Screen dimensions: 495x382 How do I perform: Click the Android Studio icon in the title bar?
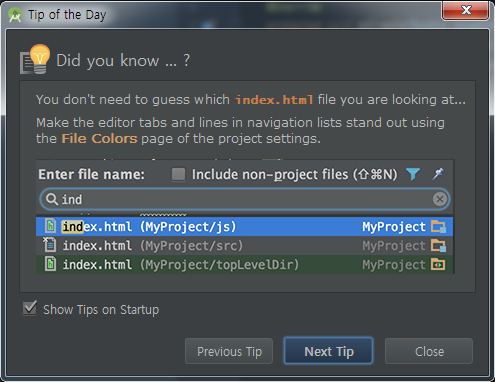[15, 15]
